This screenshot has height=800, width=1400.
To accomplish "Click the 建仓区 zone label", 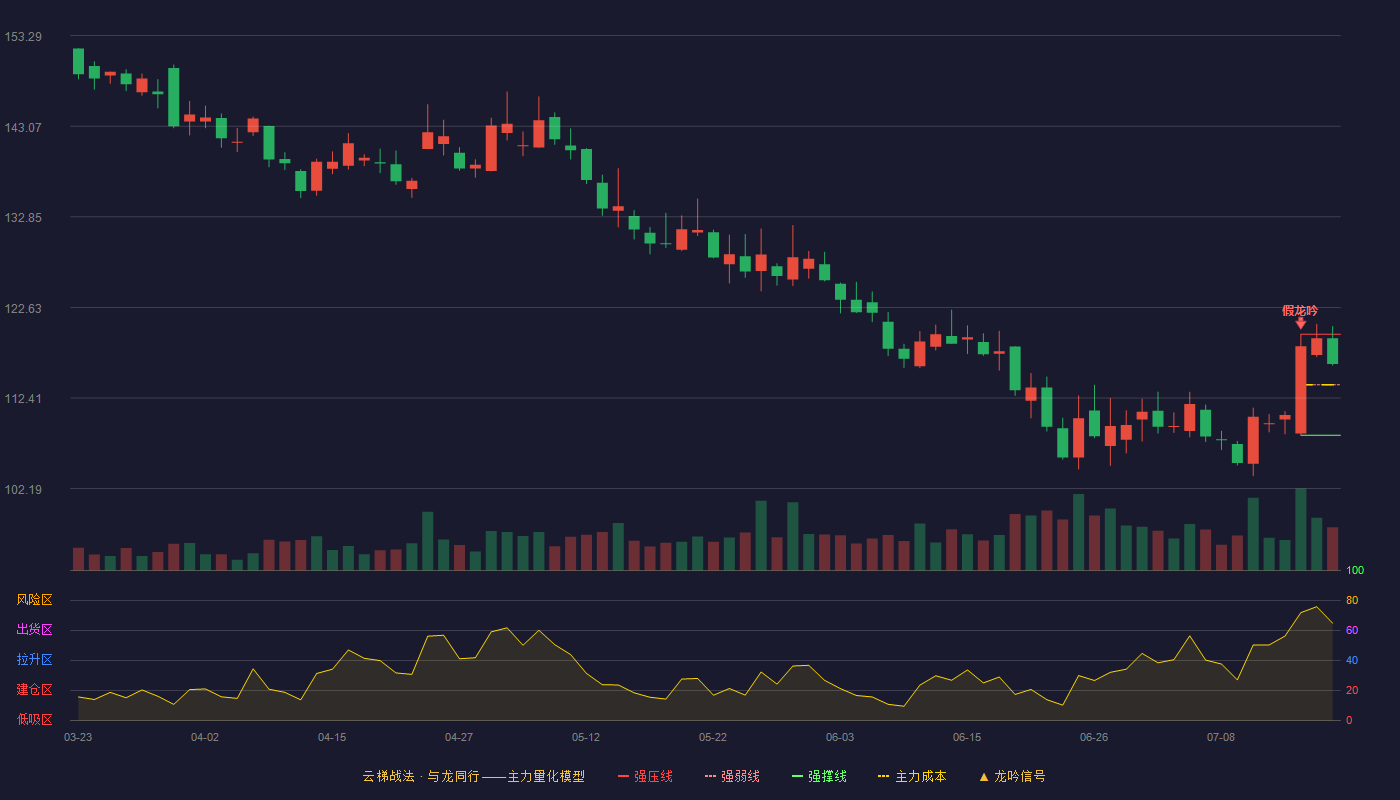I will pos(34,690).
